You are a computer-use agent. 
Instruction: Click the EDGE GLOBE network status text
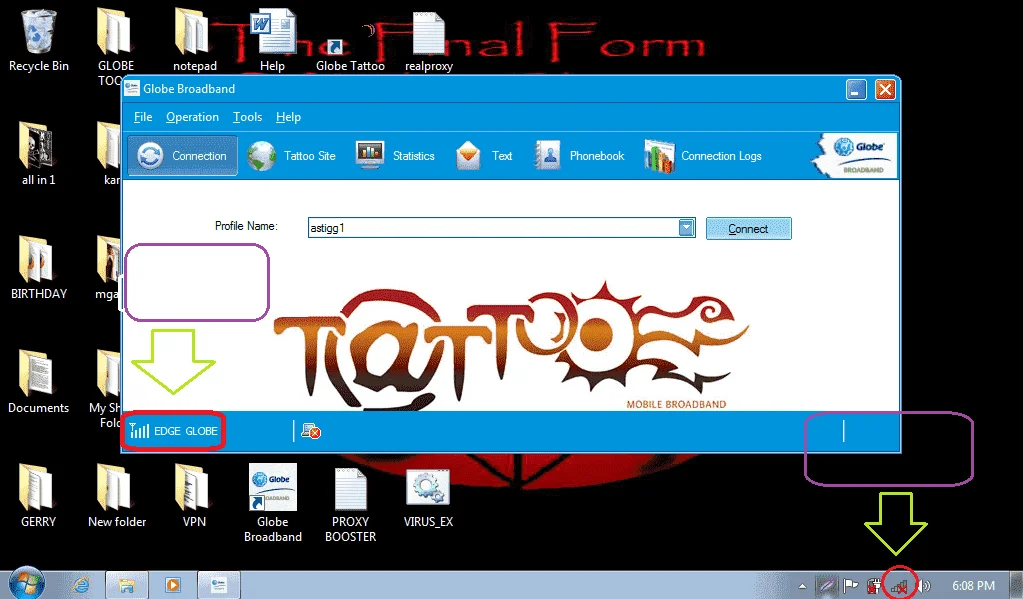[x=186, y=431]
